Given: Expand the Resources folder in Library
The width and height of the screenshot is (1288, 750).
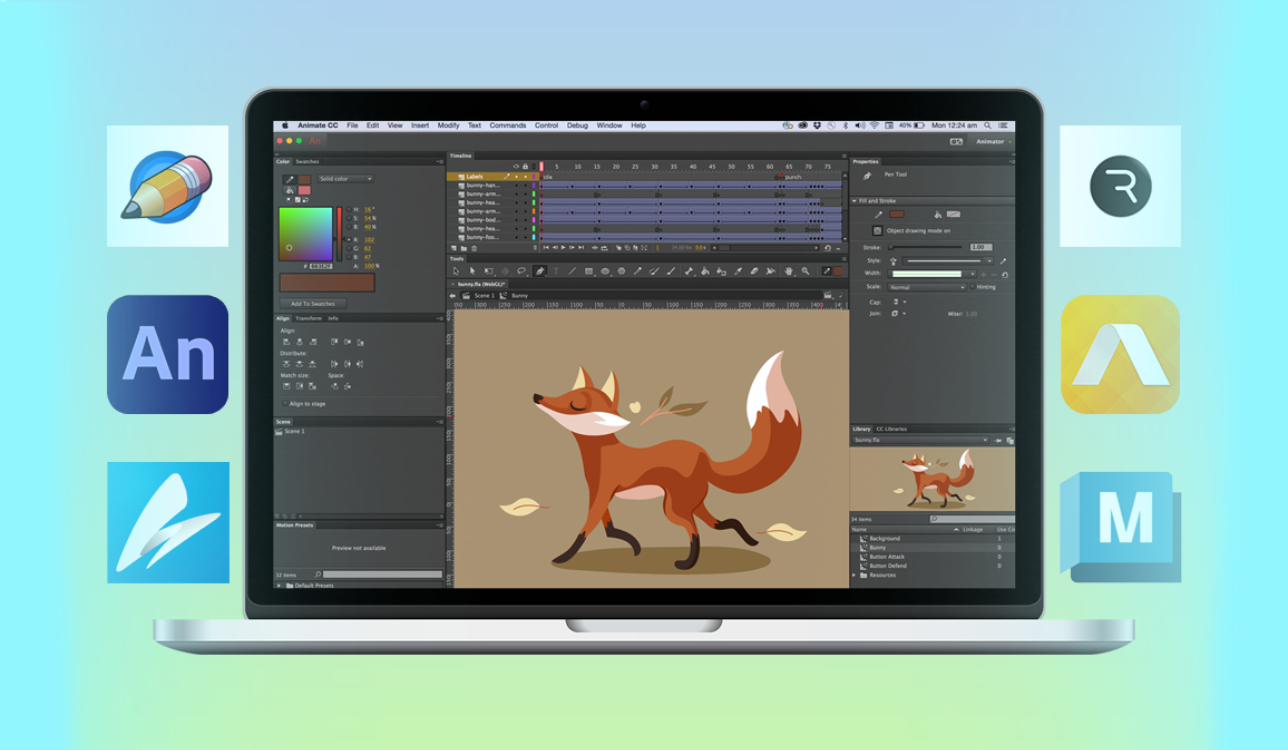Looking at the screenshot, I should pos(854,575).
